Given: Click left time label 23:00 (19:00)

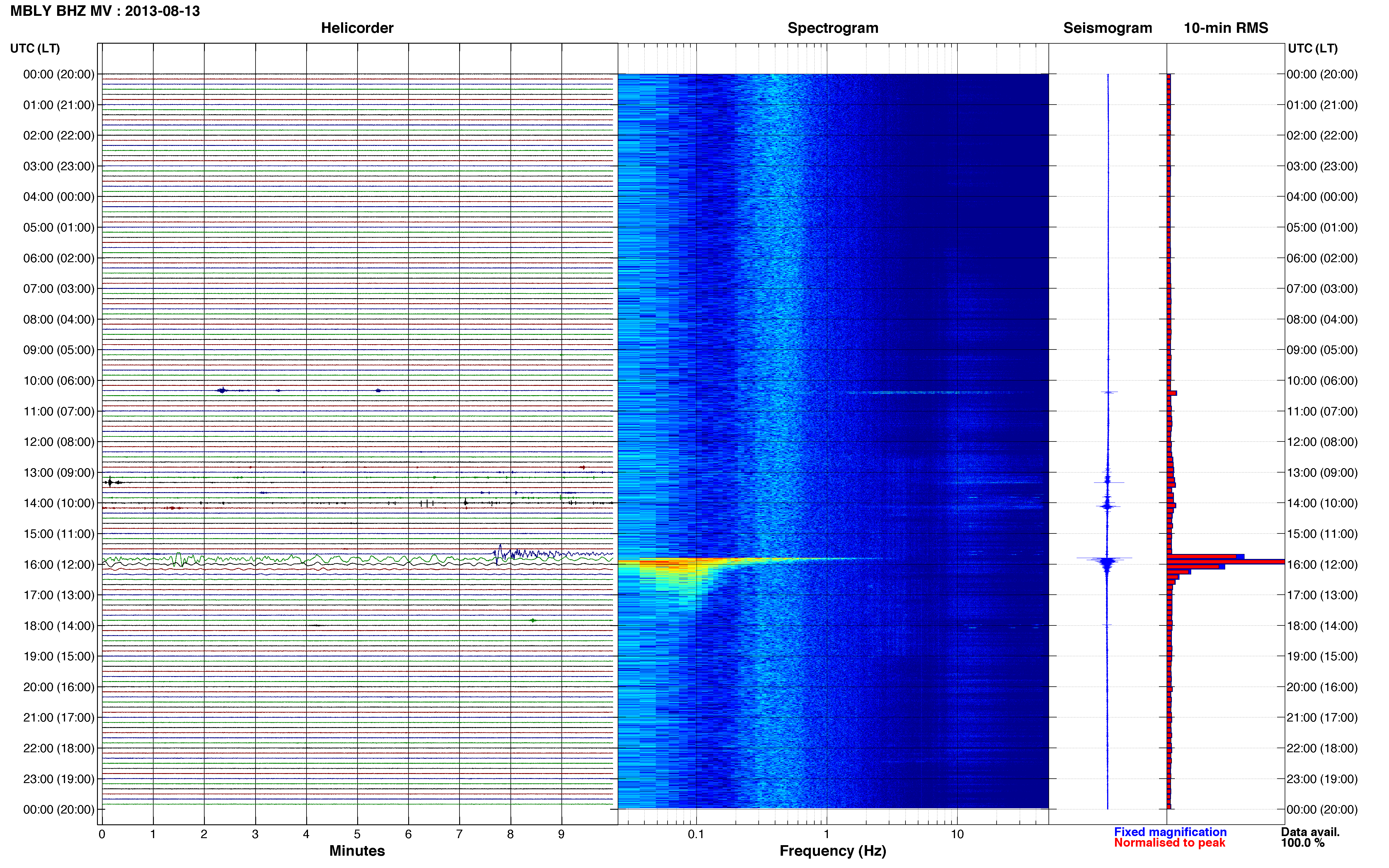Looking at the screenshot, I should click(59, 779).
